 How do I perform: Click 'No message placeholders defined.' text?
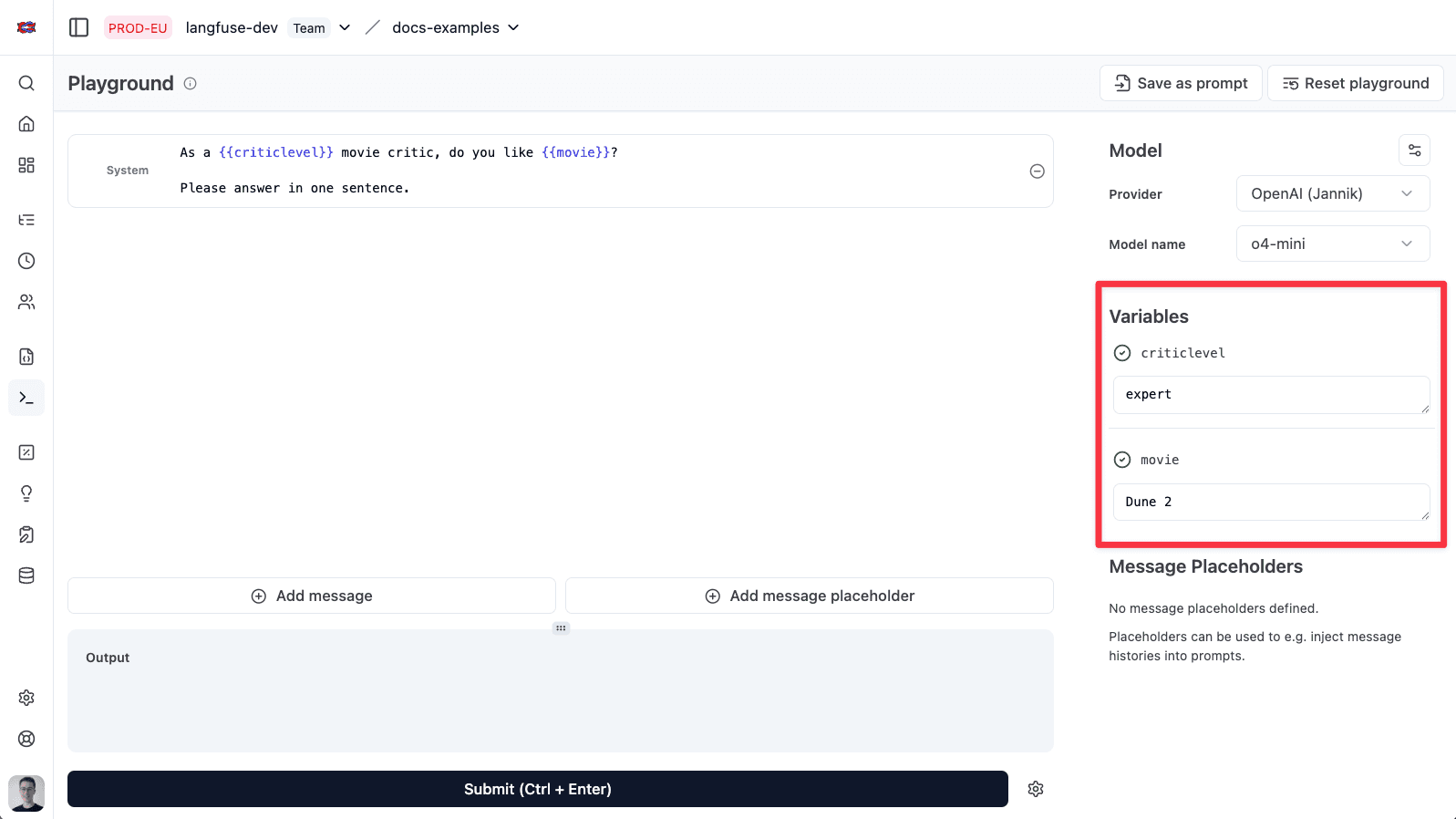coord(1213,608)
